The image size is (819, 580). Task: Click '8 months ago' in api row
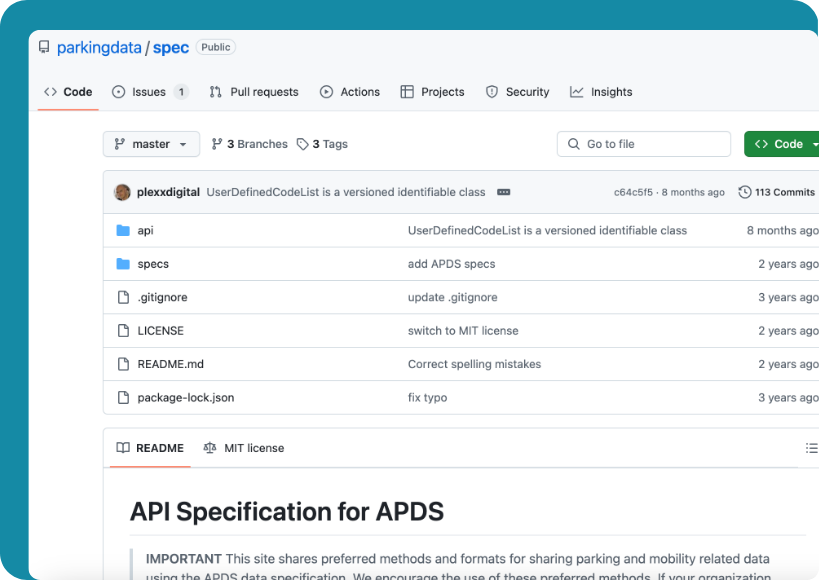[782, 230]
